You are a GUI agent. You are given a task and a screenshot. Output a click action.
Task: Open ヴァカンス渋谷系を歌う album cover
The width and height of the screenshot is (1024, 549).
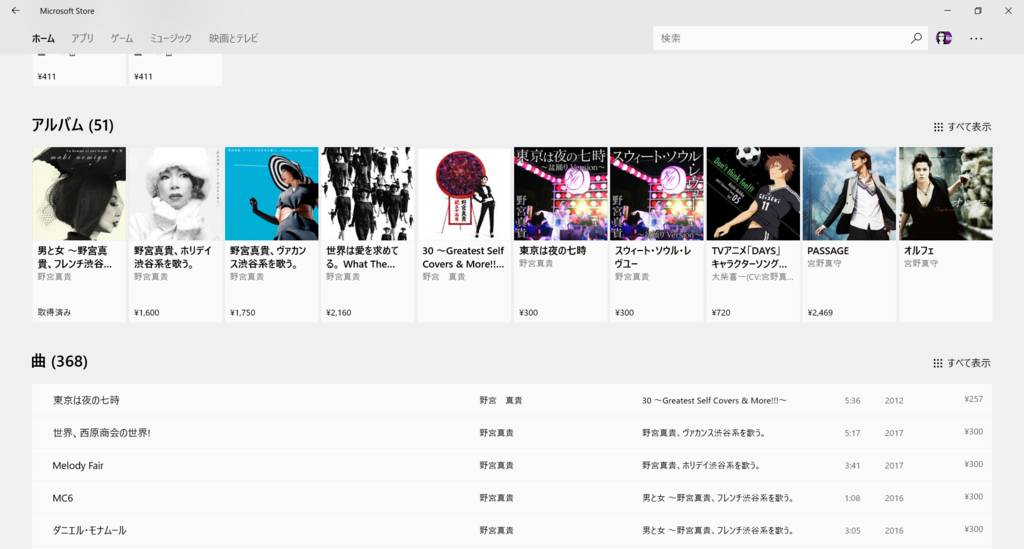[x=272, y=193]
